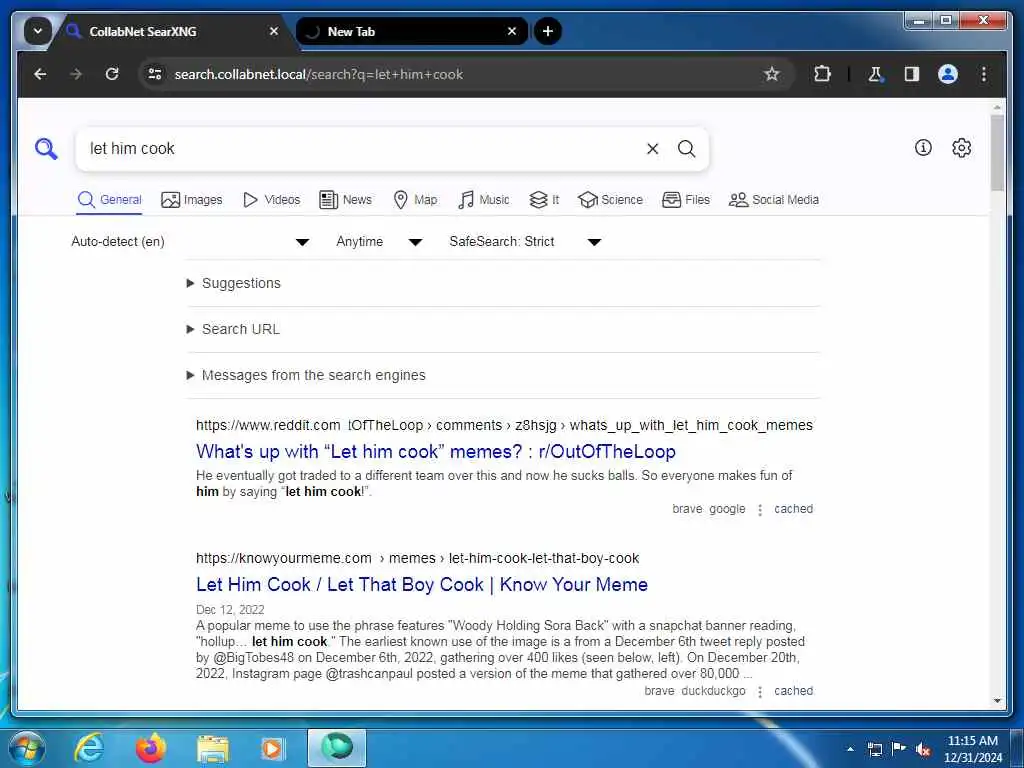1024x768 pixels.
Task: Launch Firefox from taskbar
Action: pos(151,748)
